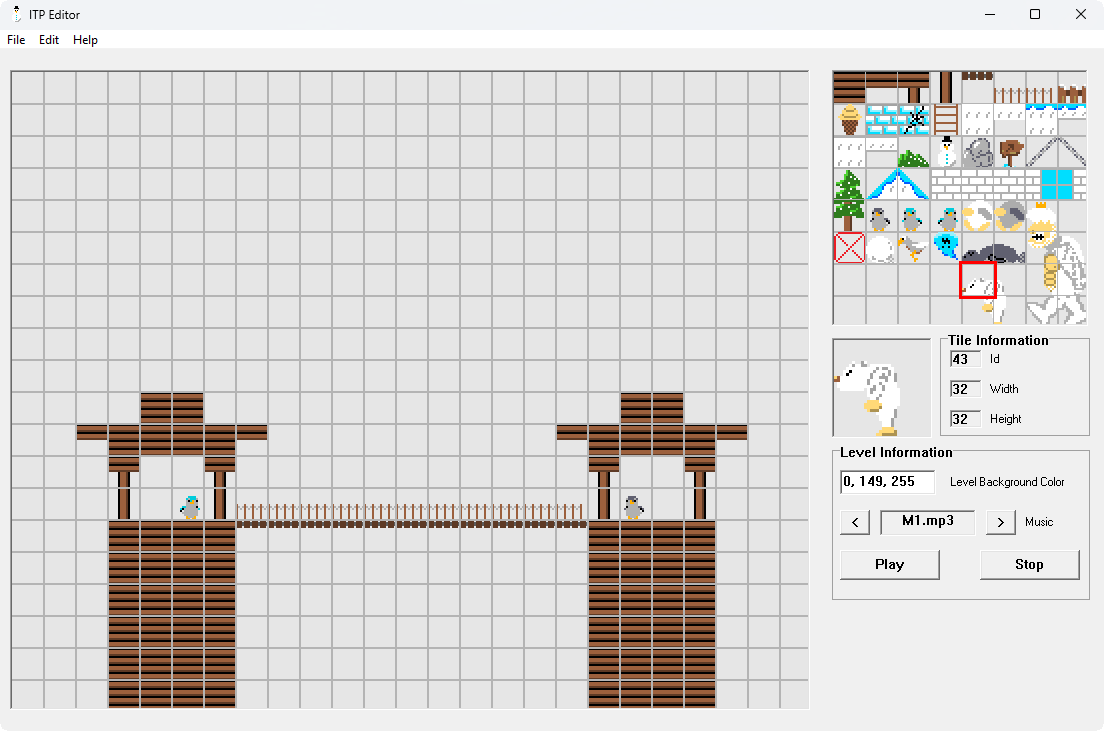Choose the snowman tile in the palette
The width and height of the screenshot is (1104, 731).
(946, 152)
